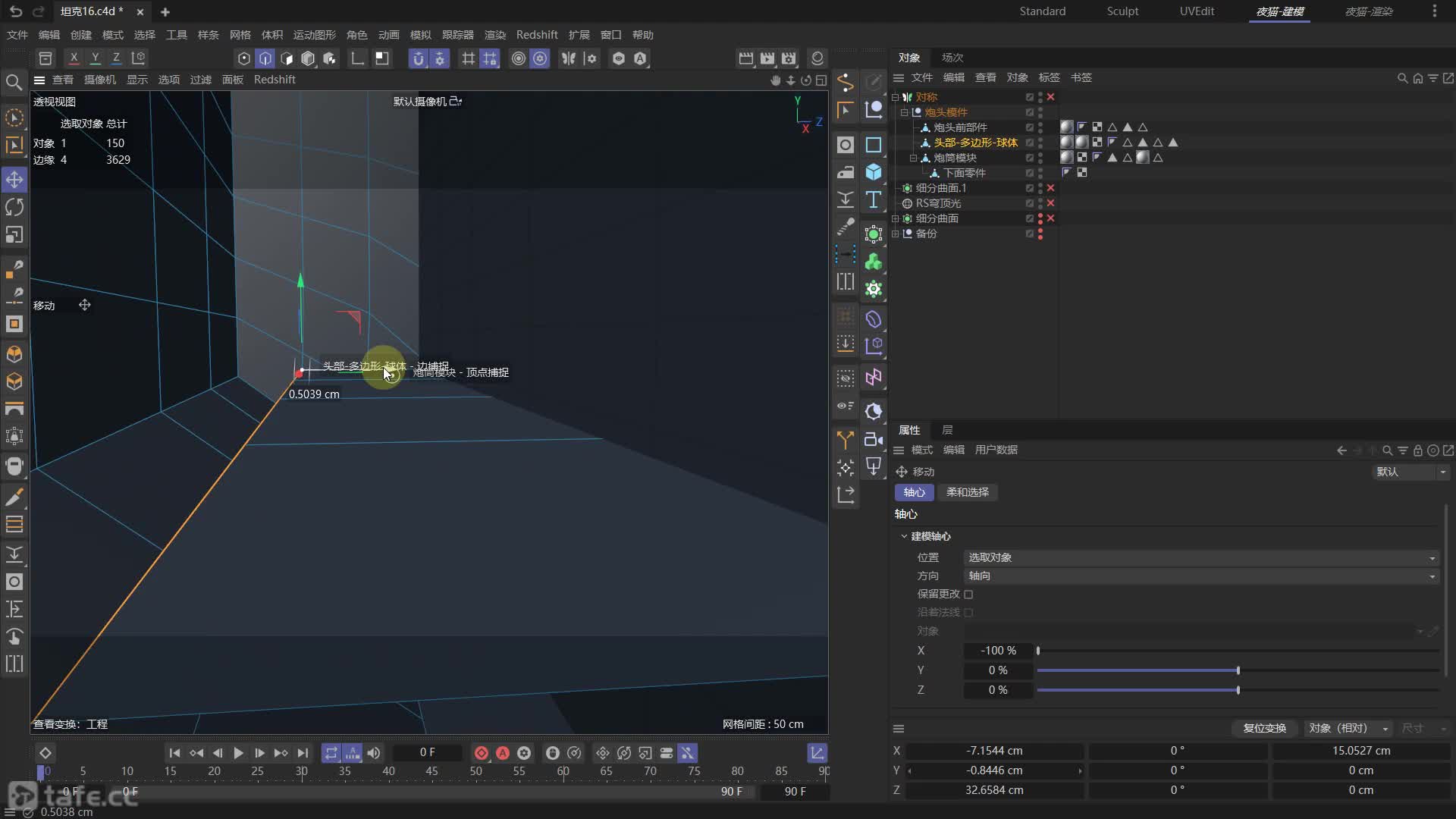Screen dimensions: 1456x819
Task: Go to end of timeline
Action: tap(303, 753)
